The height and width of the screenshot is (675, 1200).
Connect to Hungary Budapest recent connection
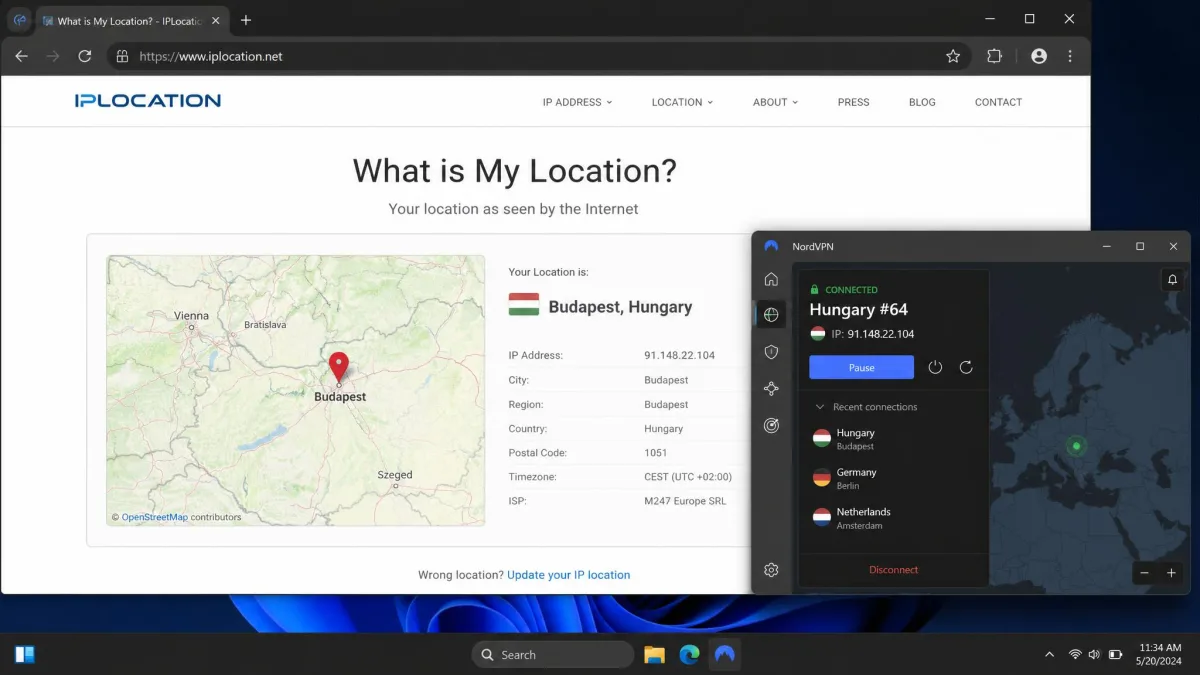coord(893,439)
